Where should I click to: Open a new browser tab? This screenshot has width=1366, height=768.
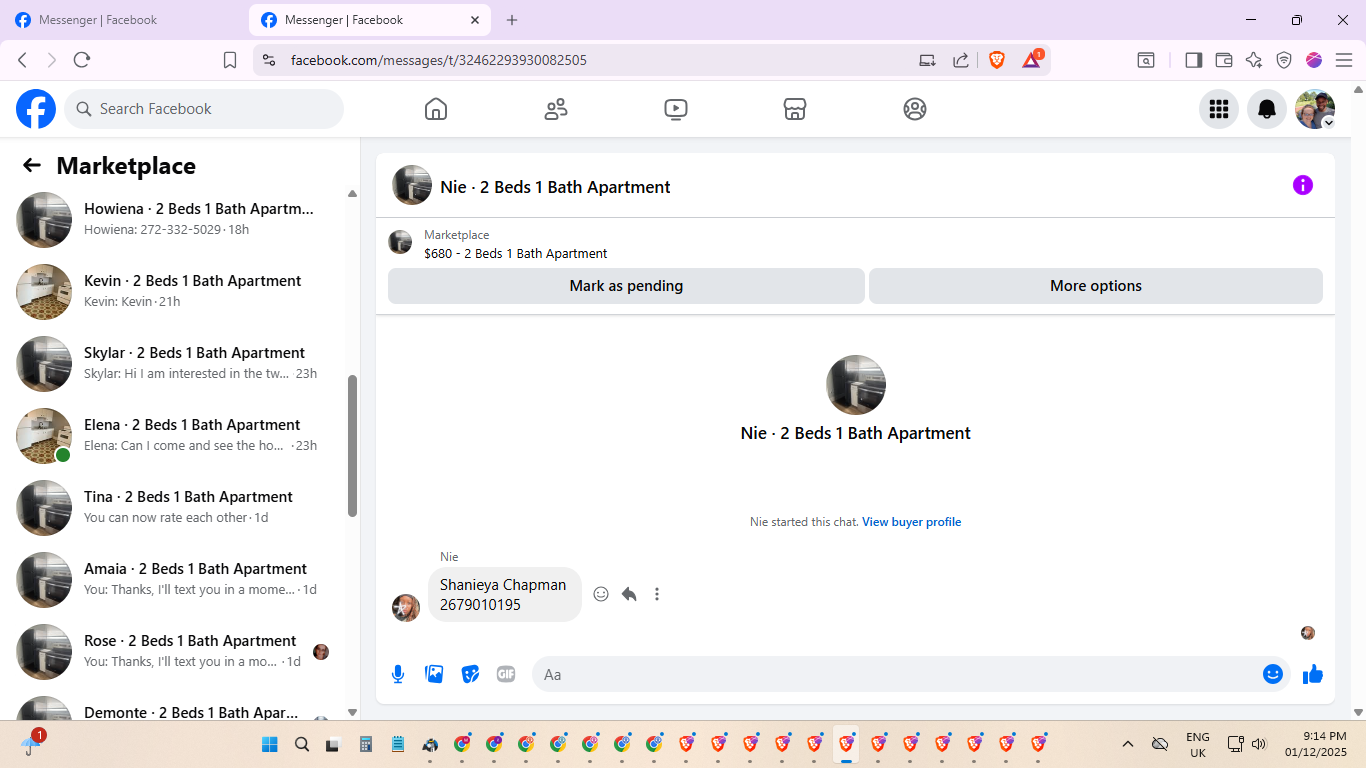click(512, 20)
